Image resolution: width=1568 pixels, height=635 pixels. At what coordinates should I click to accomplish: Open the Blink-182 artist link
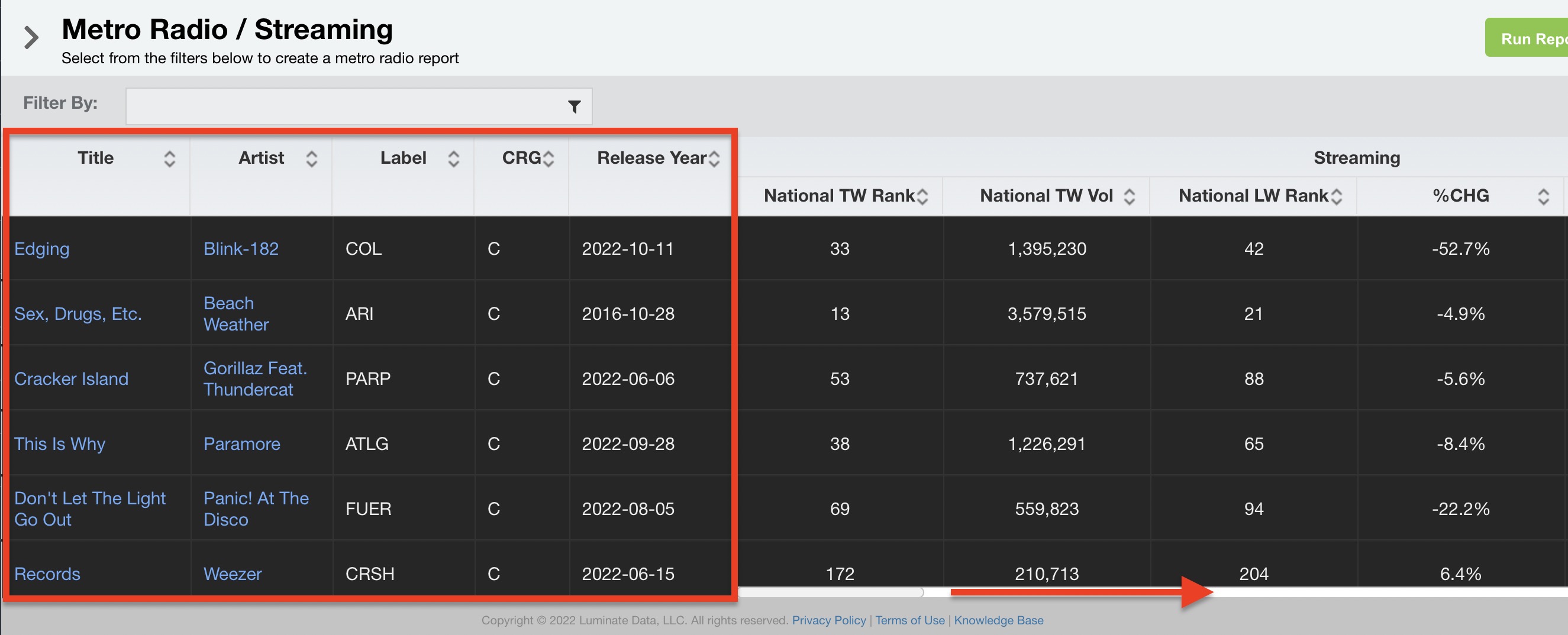(241, 249)
